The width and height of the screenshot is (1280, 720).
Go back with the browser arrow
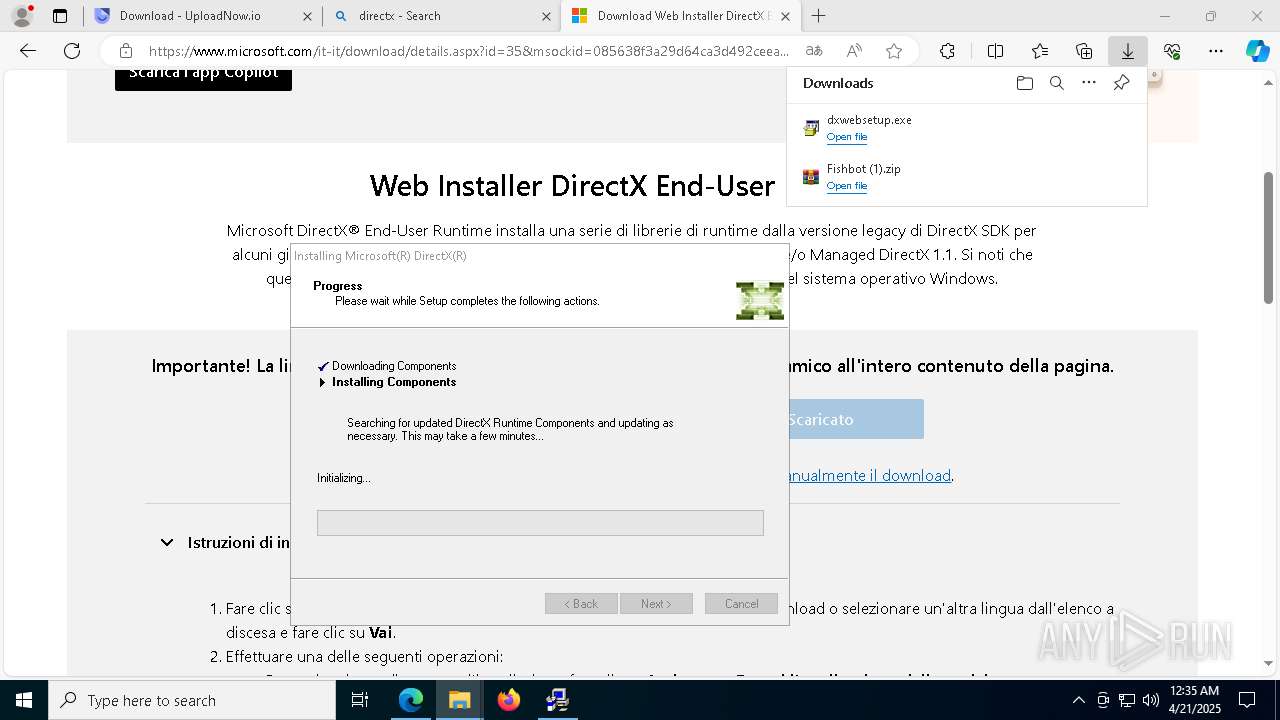coord(28,51)
